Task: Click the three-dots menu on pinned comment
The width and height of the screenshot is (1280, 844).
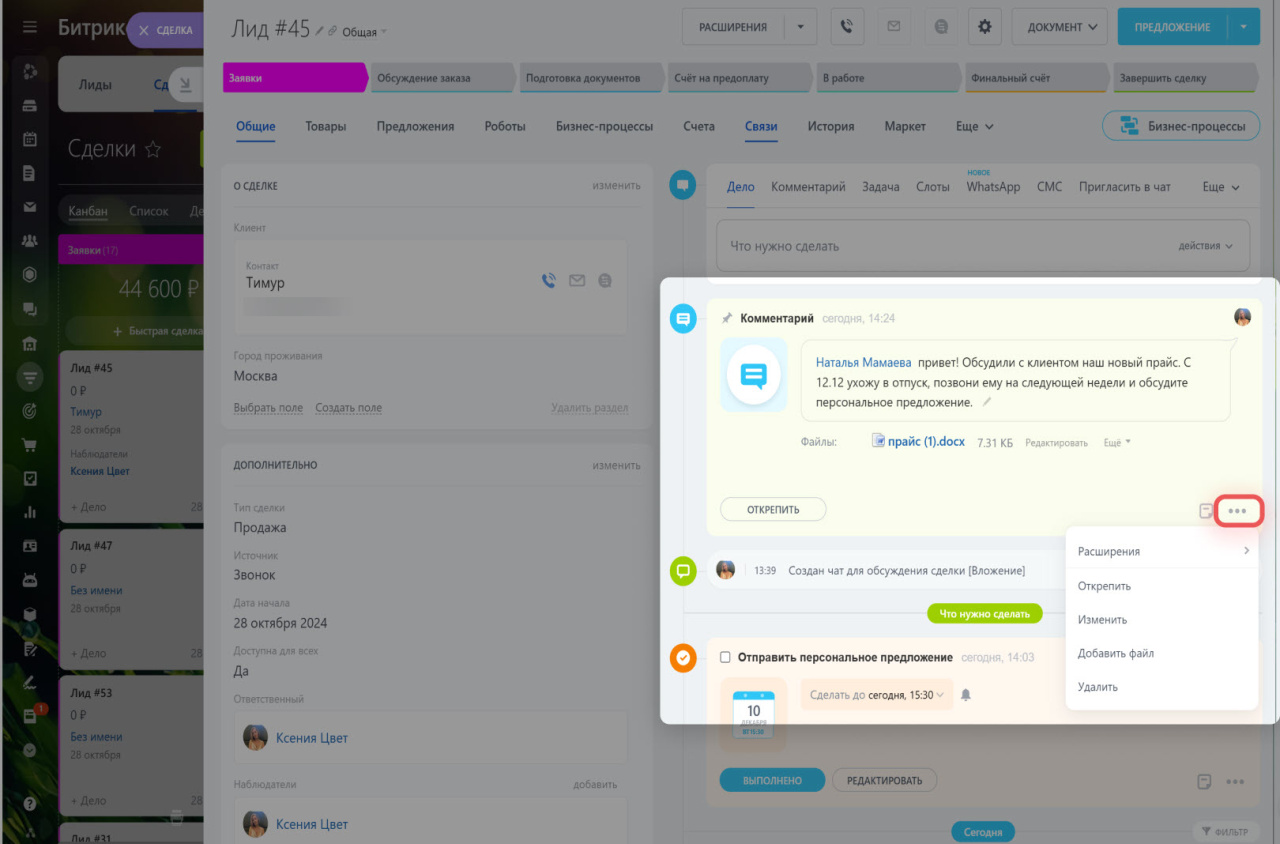Action: tap(1238, 511)
